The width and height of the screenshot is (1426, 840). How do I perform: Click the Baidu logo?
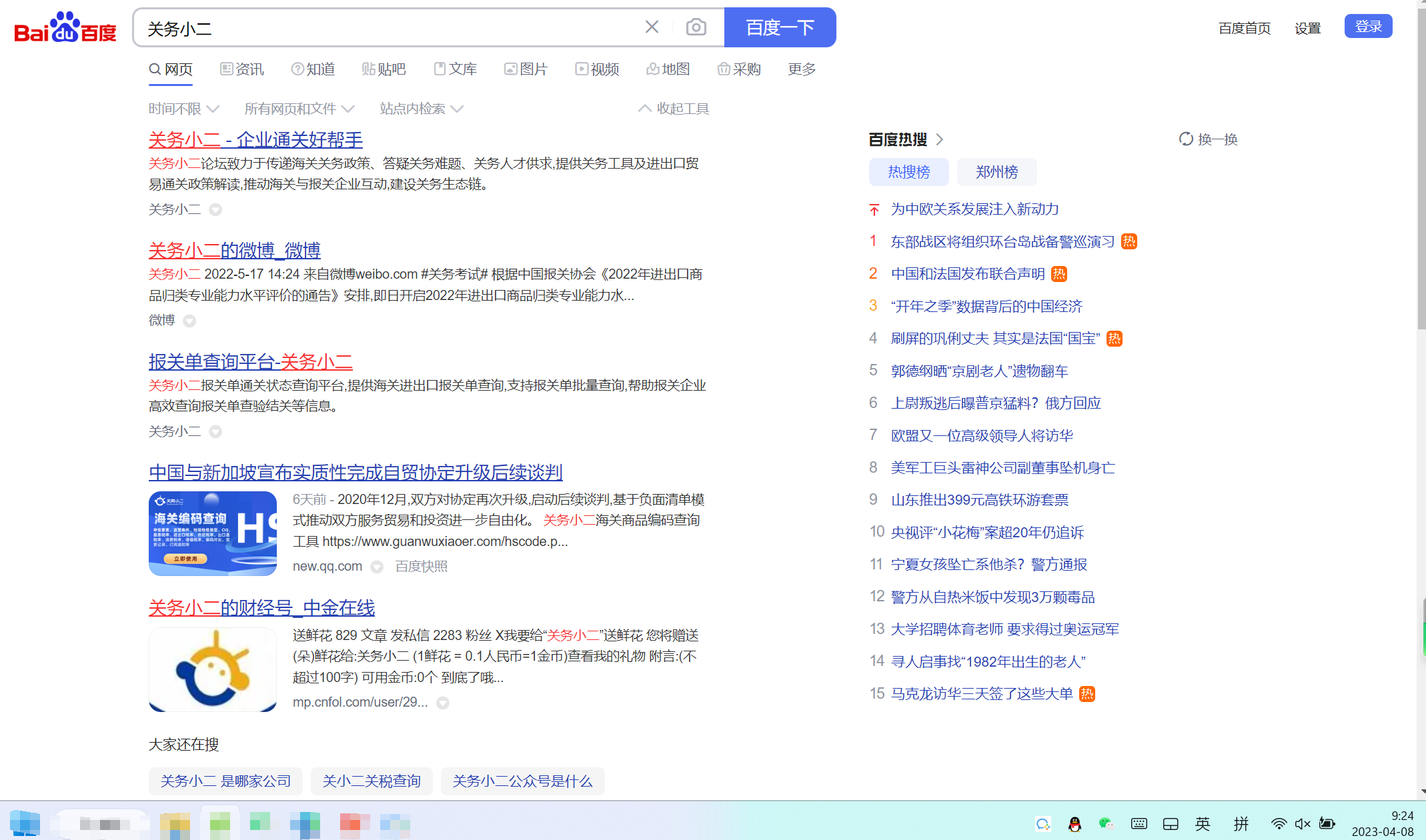pos(65,27)
